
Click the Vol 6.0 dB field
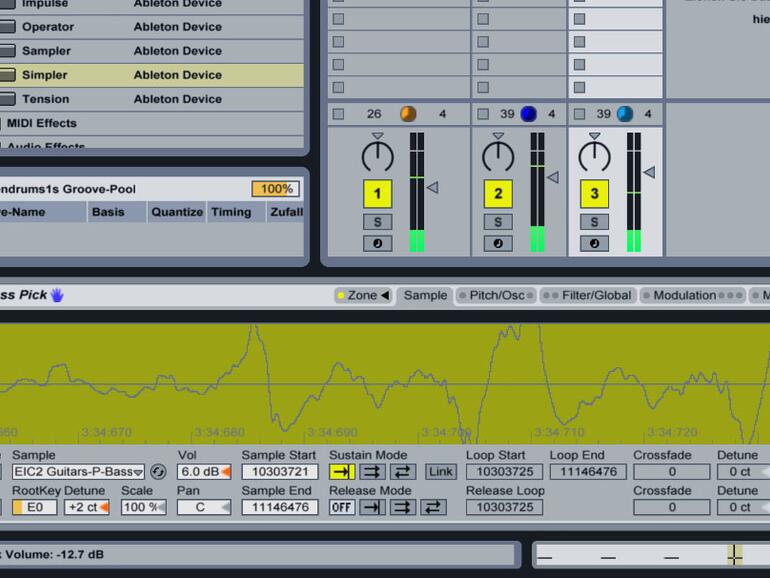pos(204,472)
